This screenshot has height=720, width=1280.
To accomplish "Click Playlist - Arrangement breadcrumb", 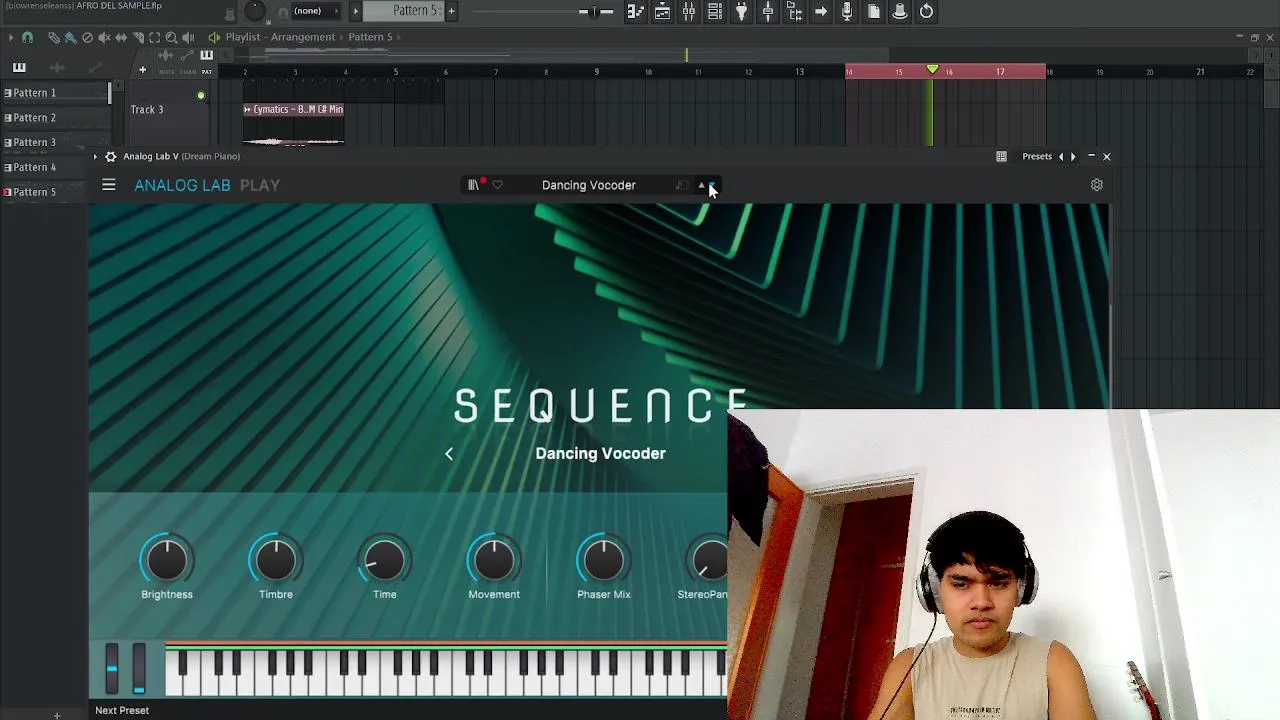I will point(280,37).
